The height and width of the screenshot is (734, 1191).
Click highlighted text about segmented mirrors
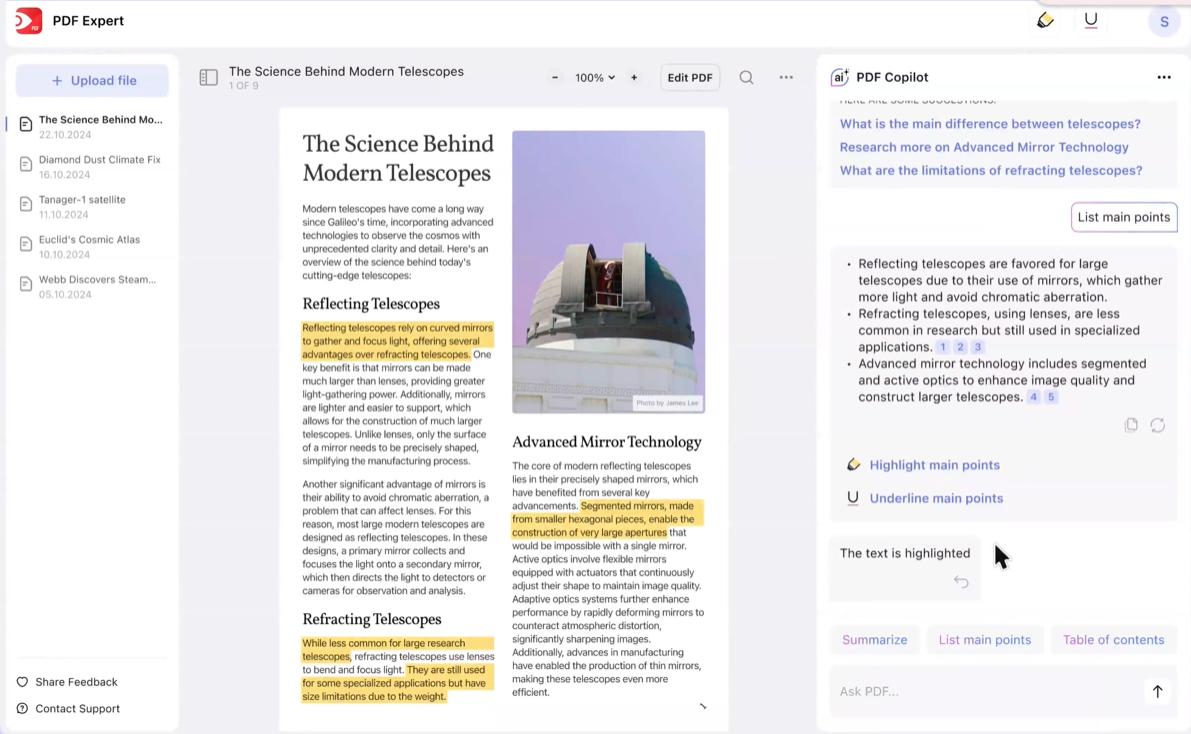(608, 519)
